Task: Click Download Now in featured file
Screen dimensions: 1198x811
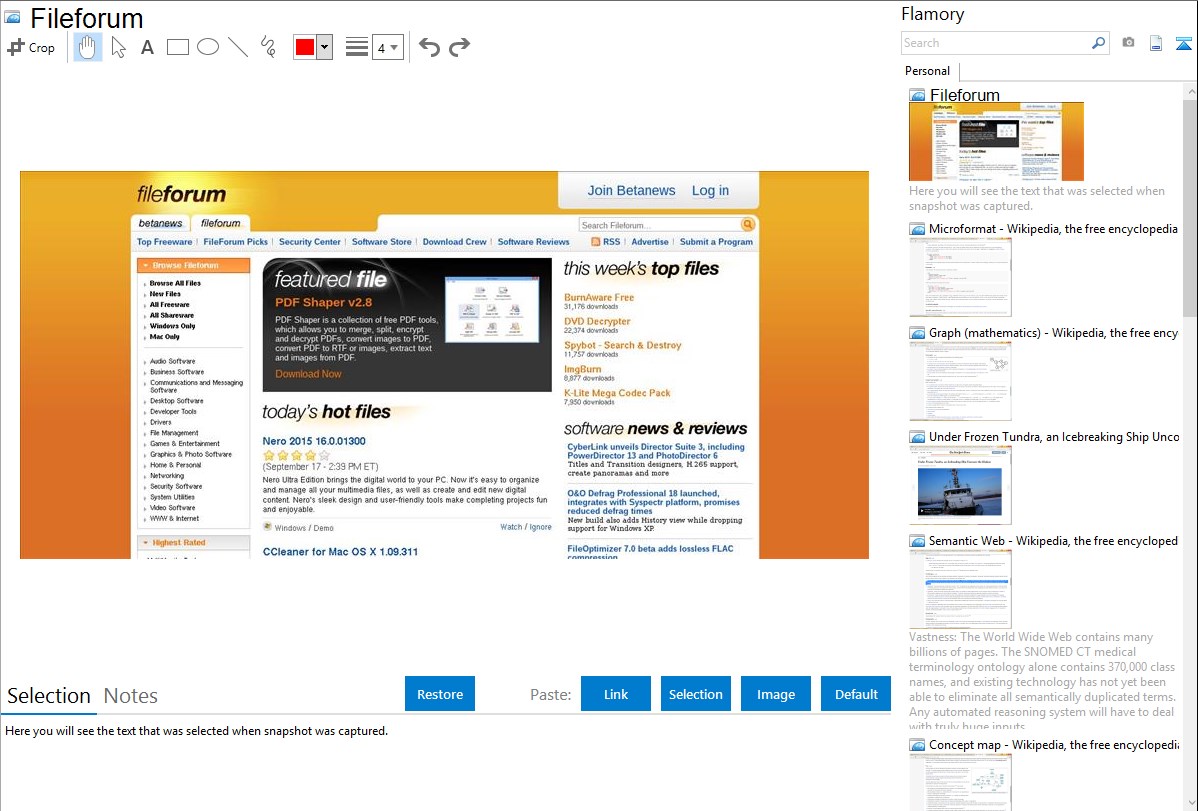Action: click(x=308, y=374)
